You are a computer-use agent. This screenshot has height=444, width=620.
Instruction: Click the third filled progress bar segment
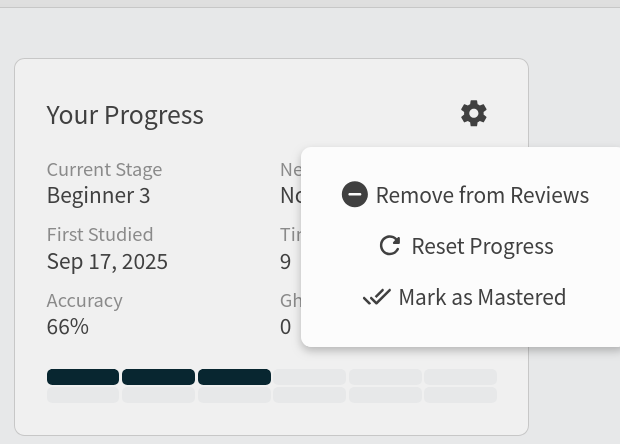click(x=234, y=377)
